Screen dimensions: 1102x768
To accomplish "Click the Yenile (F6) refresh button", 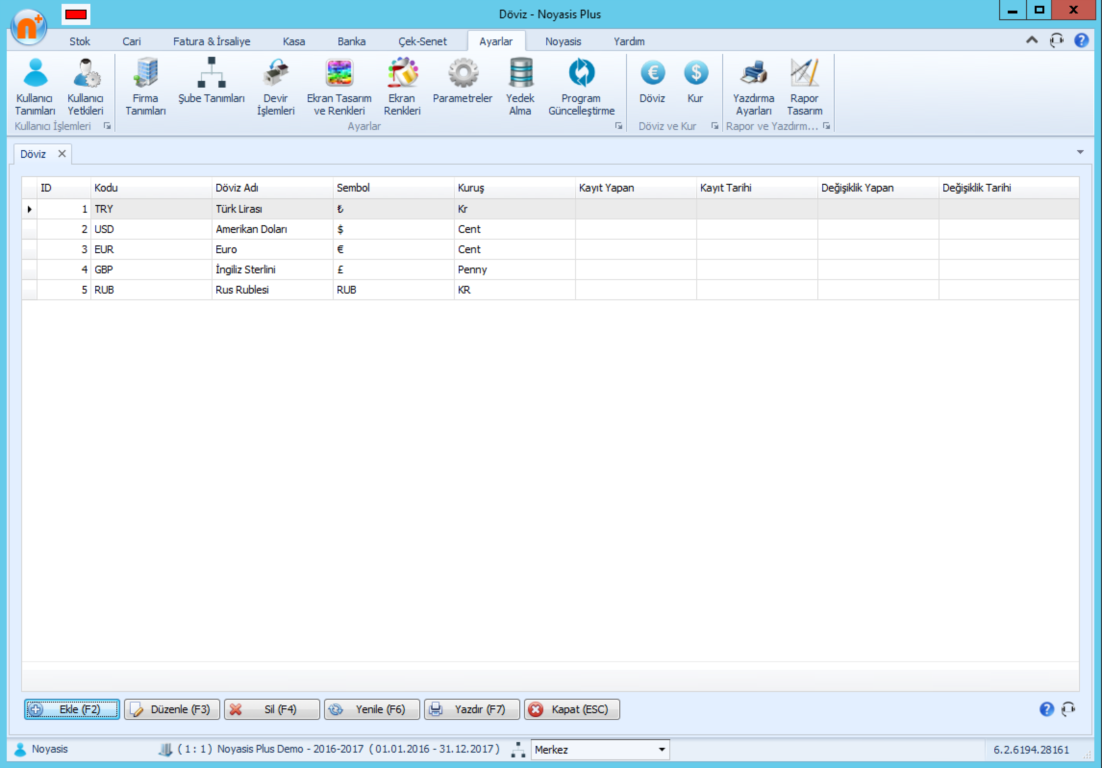I will (x=372, y=710).
